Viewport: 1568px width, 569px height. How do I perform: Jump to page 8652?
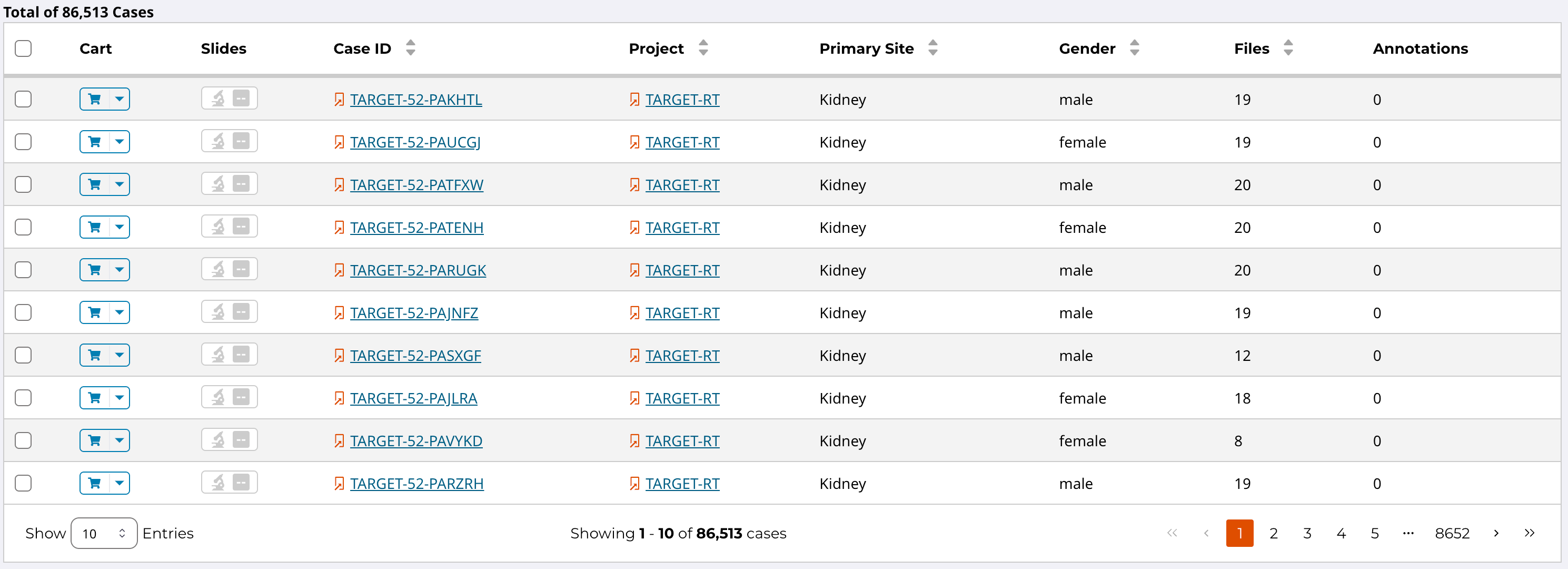point(1452,534)
